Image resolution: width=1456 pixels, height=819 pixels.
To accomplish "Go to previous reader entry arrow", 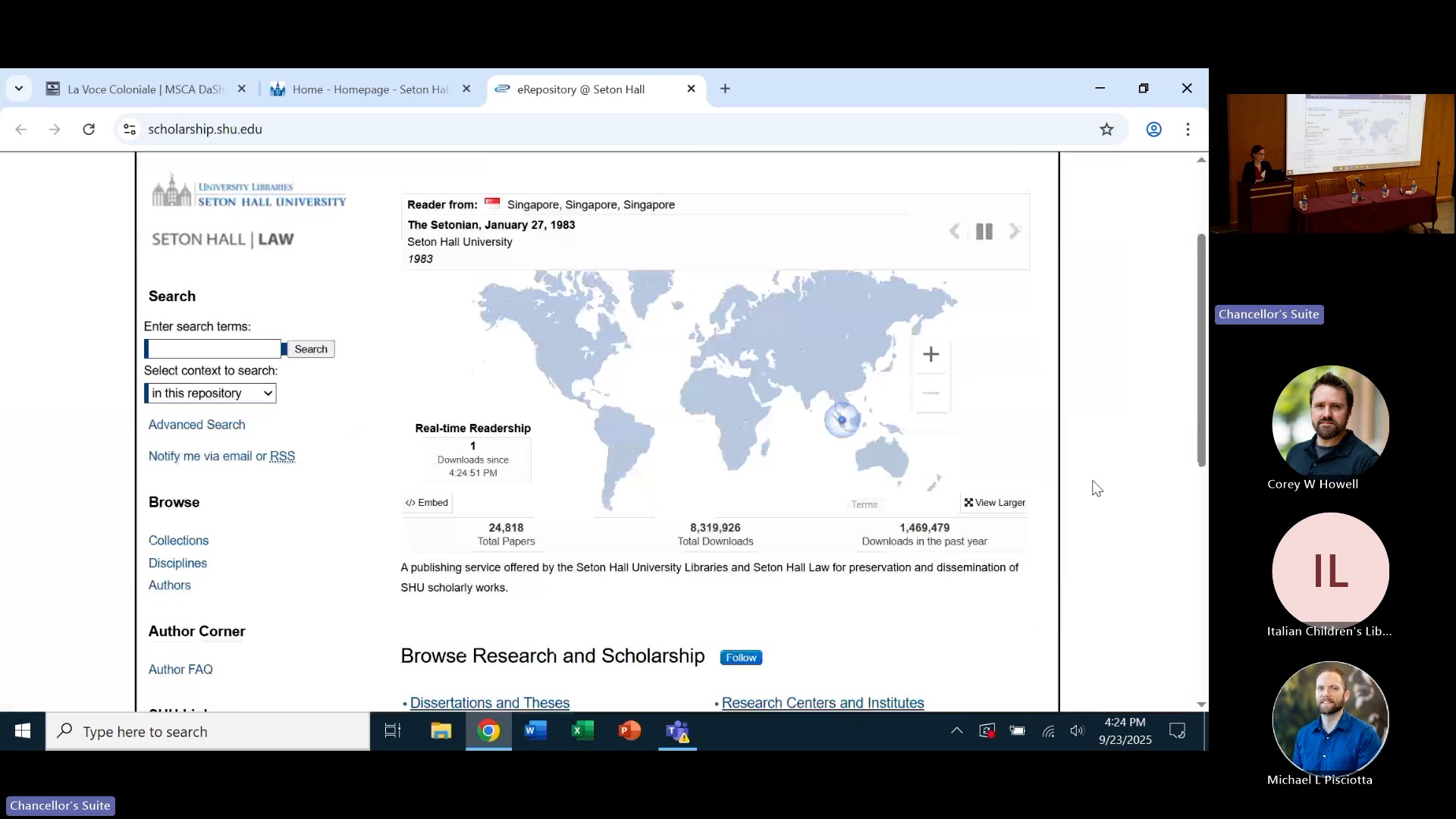I will point(954,232).
